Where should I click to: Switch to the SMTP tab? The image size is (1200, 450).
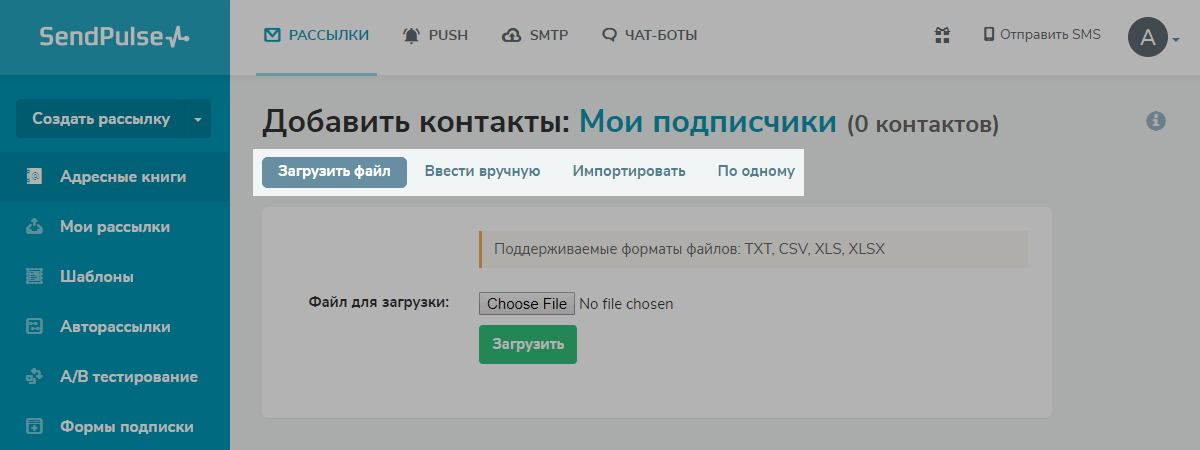534,36
